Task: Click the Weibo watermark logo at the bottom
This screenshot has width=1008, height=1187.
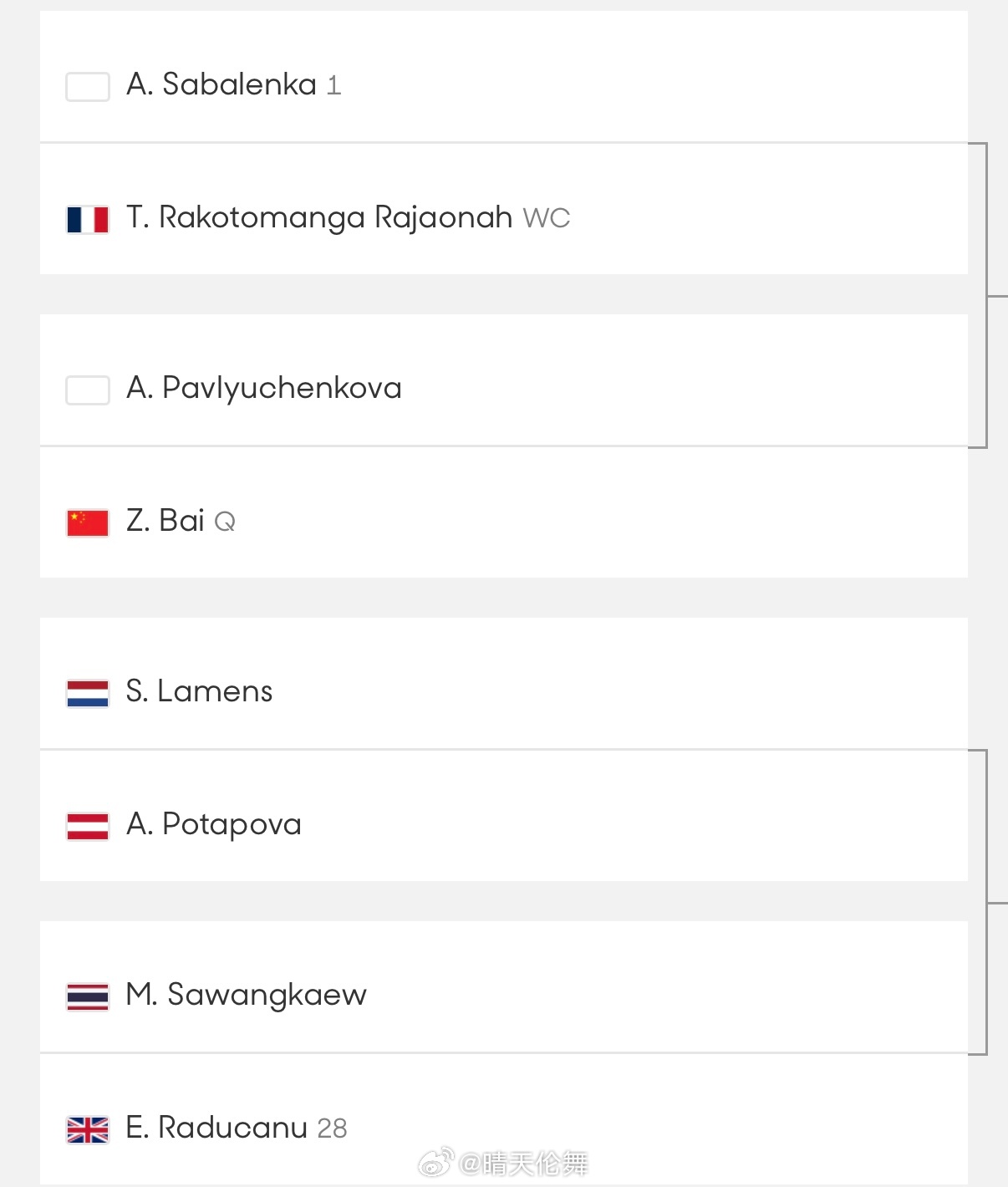Action: (x=435, y=1162)
